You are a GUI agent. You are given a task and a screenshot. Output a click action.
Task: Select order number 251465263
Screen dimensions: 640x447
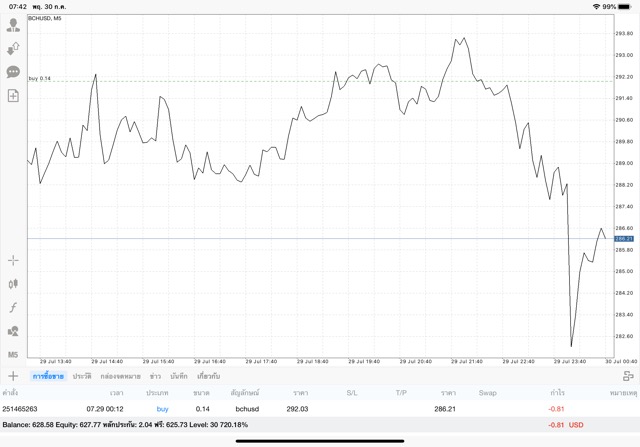coord(20,409)
